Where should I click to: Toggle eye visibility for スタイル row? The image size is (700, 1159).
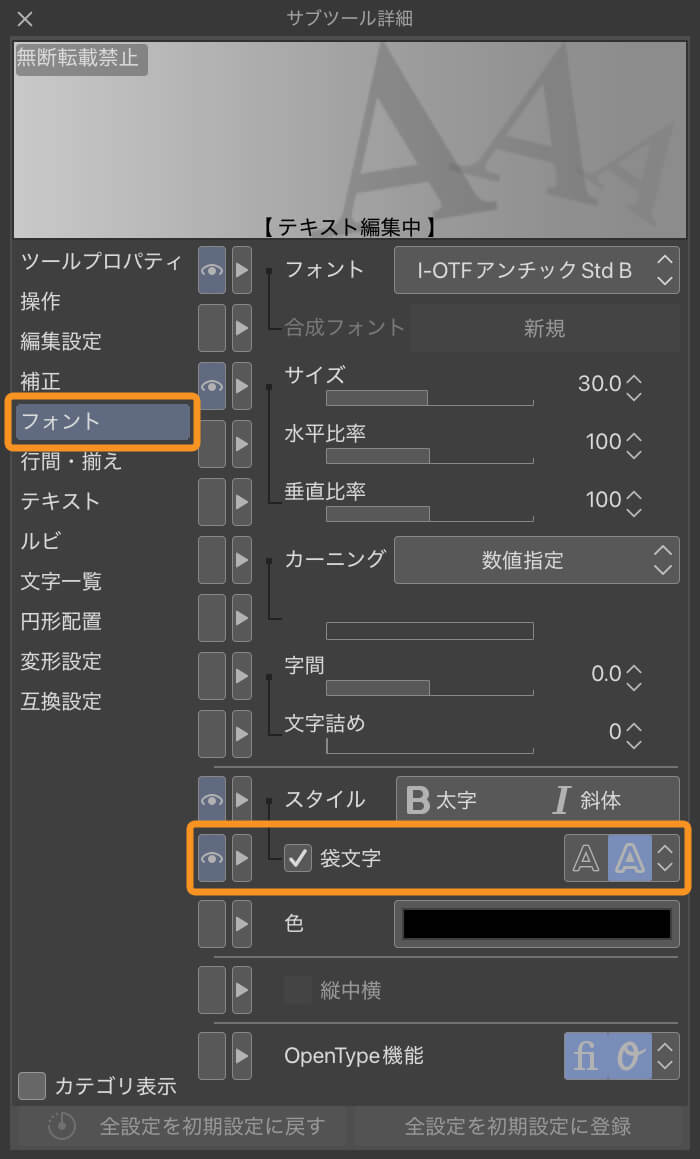[x=212, y=799]
